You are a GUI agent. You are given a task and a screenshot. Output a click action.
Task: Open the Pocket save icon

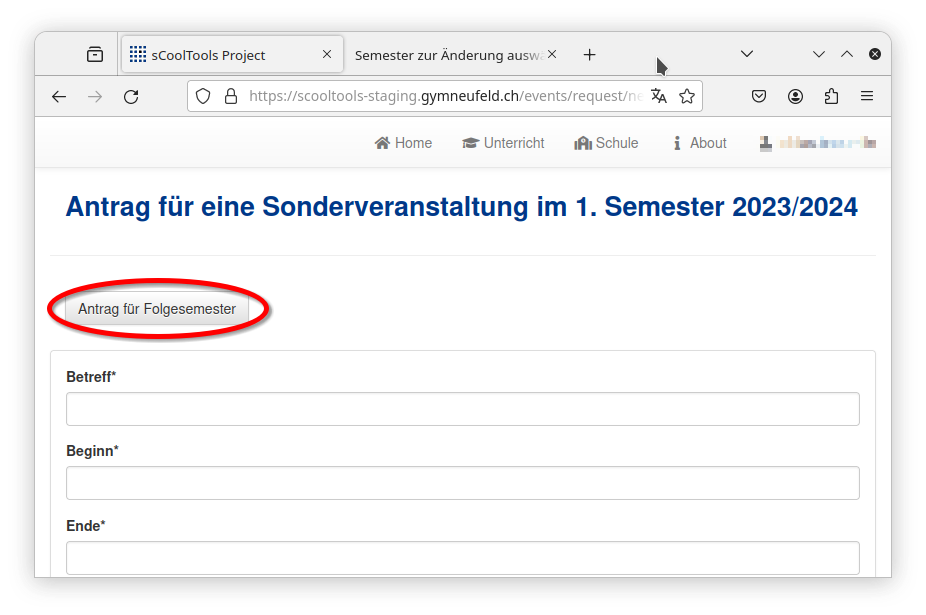(x=759, y=97)
